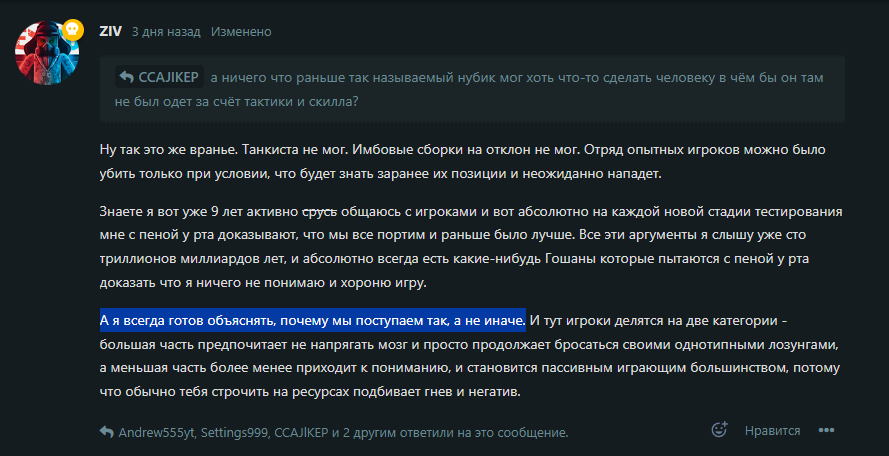The width and height of the screenshot is (889, 456).
Task: Click the reply arrow icon beside Andrew555yt
Action: [x=106, y=432]
